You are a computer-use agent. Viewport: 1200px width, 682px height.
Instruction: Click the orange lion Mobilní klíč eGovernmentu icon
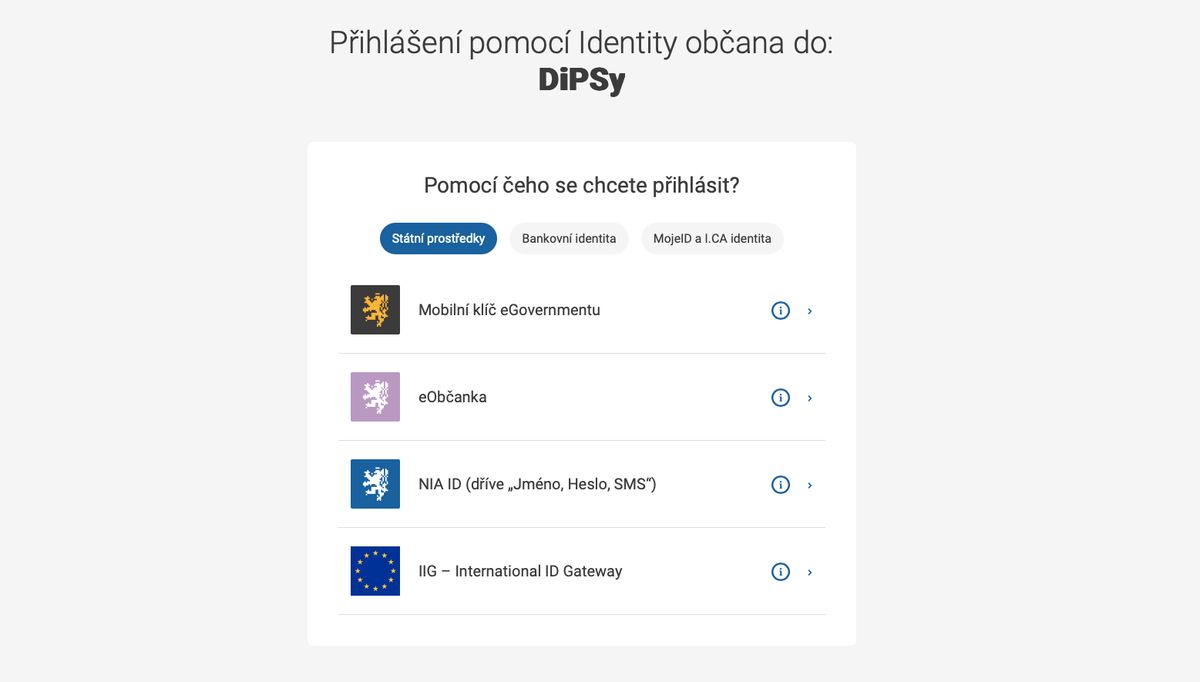point(375,310)
